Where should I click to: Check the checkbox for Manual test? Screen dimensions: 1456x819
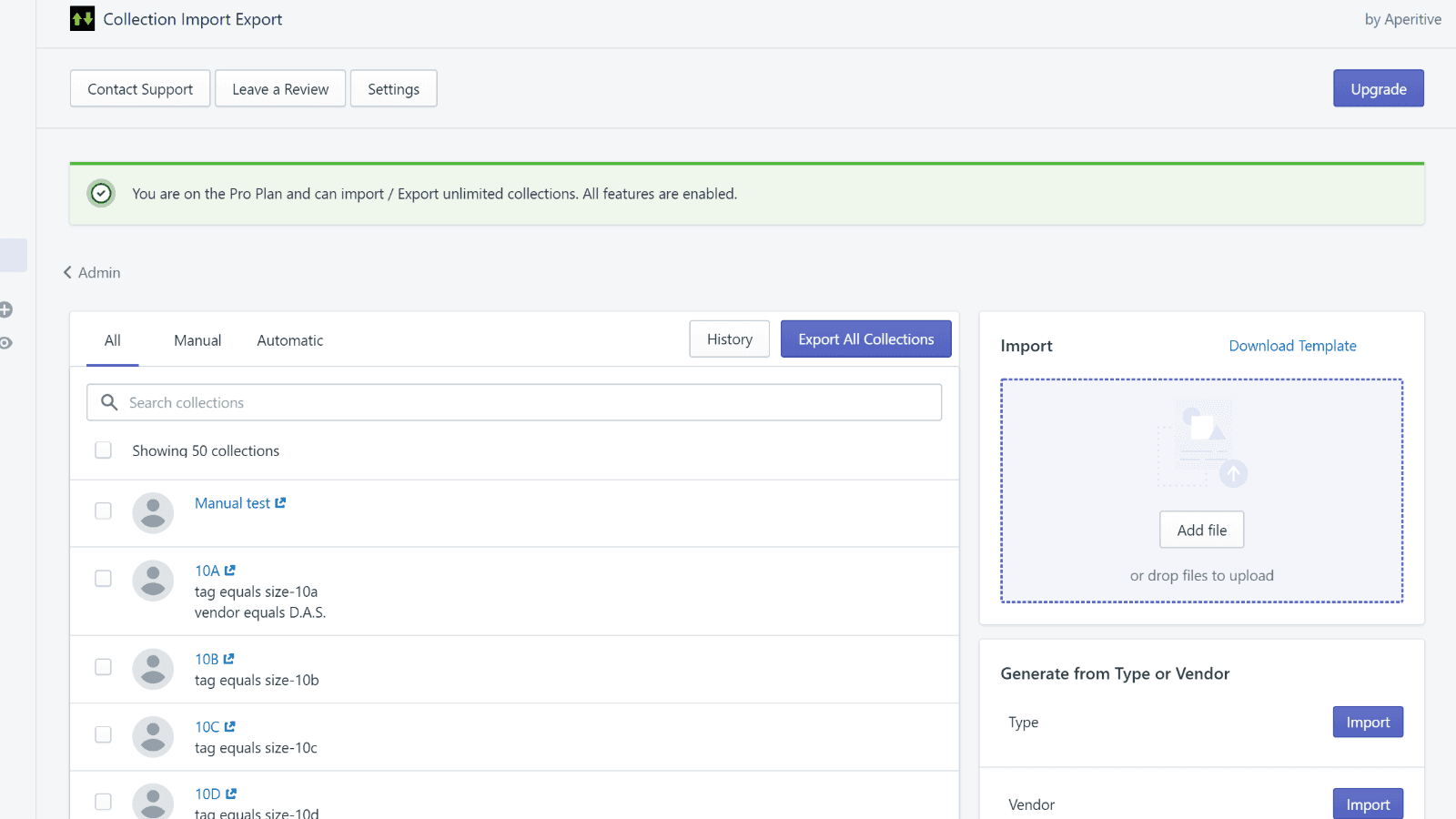point(103,511)
